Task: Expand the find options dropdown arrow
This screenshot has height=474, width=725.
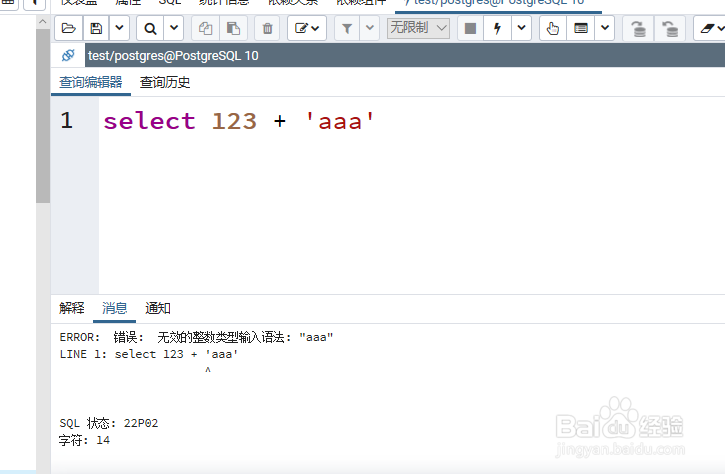Action: pos(174,28)
